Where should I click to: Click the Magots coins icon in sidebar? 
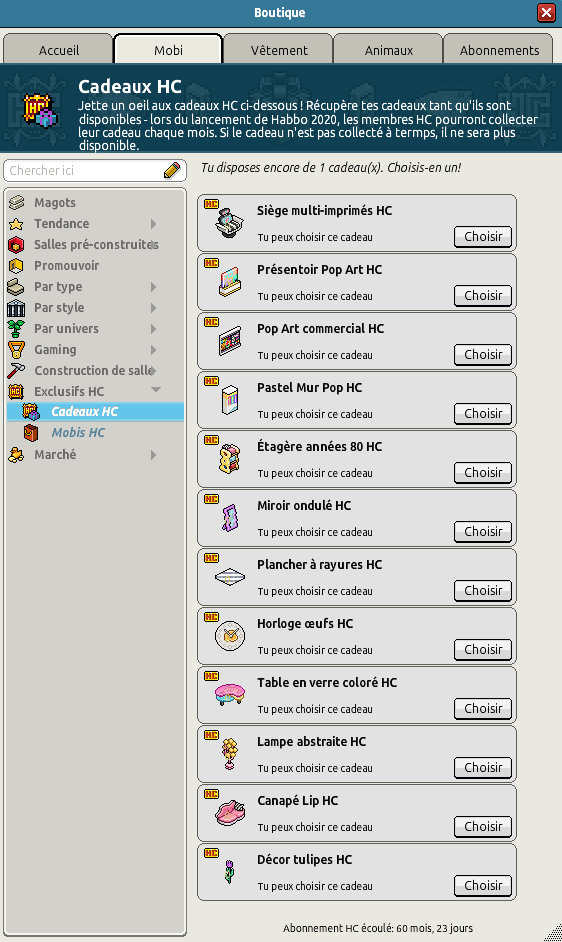click(x=16, y=202)
